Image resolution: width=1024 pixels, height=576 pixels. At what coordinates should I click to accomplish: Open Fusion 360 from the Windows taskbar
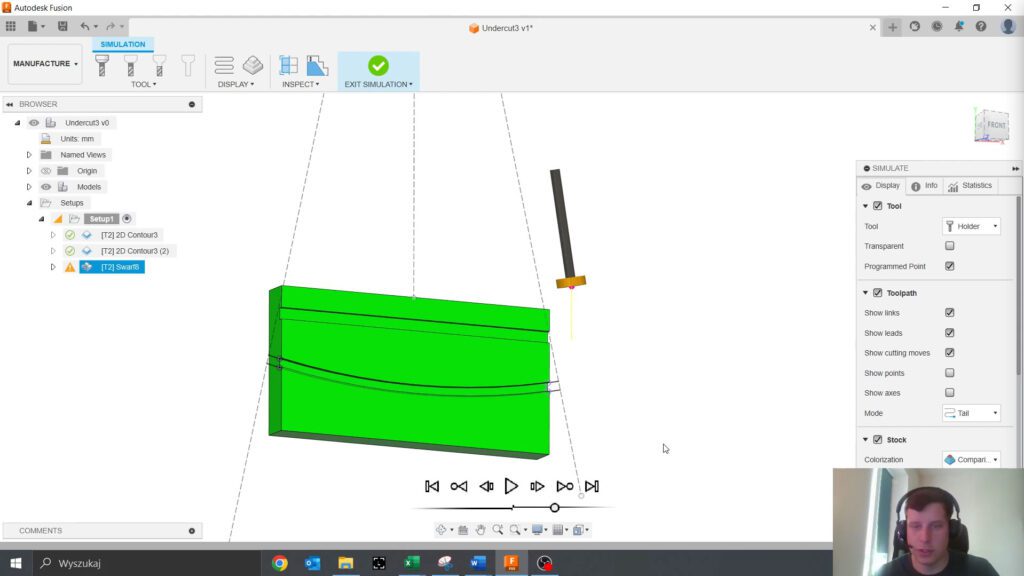pyautogui.click(x=511, y=563)
